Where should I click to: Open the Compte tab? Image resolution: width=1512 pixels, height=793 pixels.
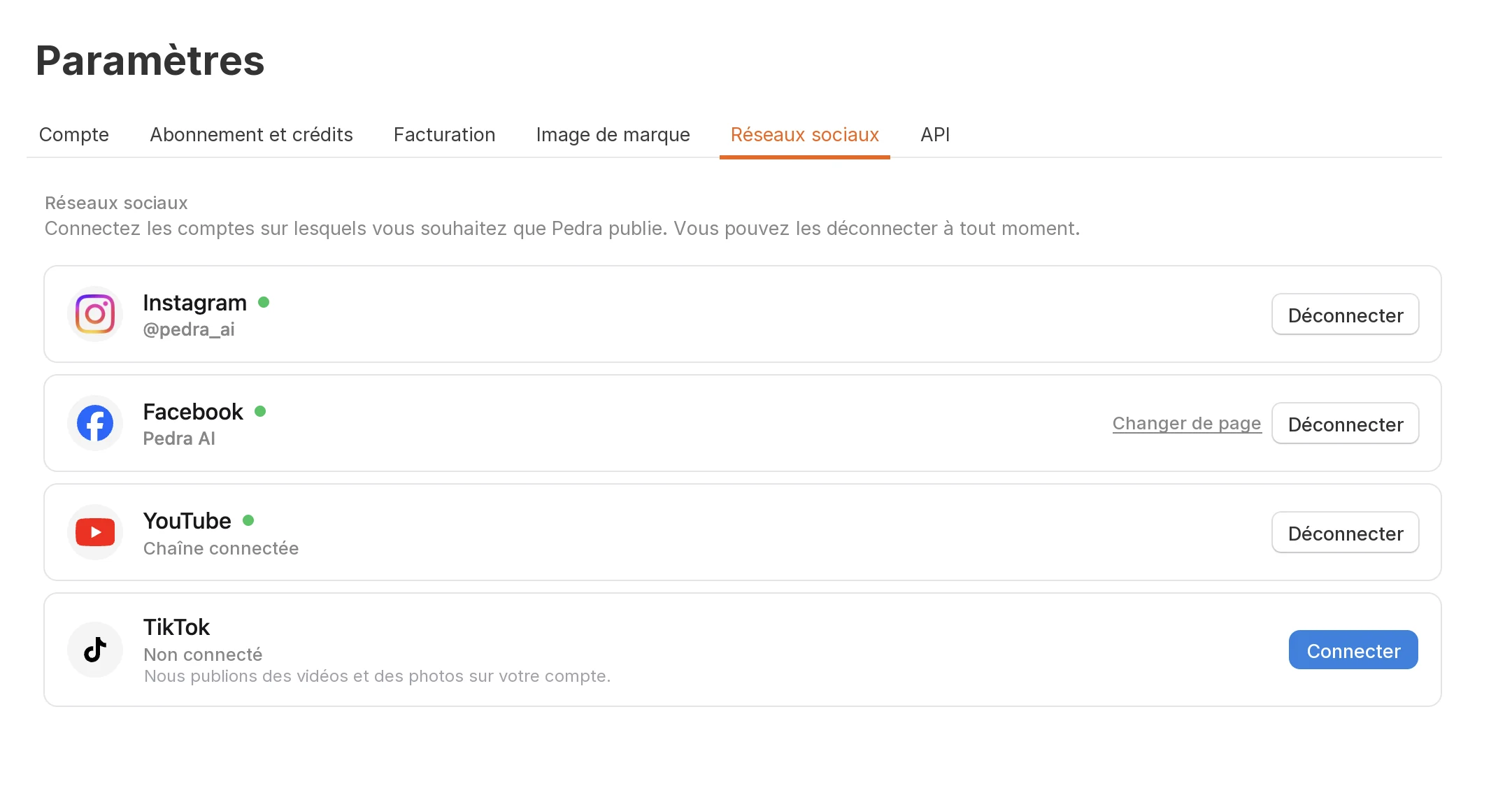(74, 134)
